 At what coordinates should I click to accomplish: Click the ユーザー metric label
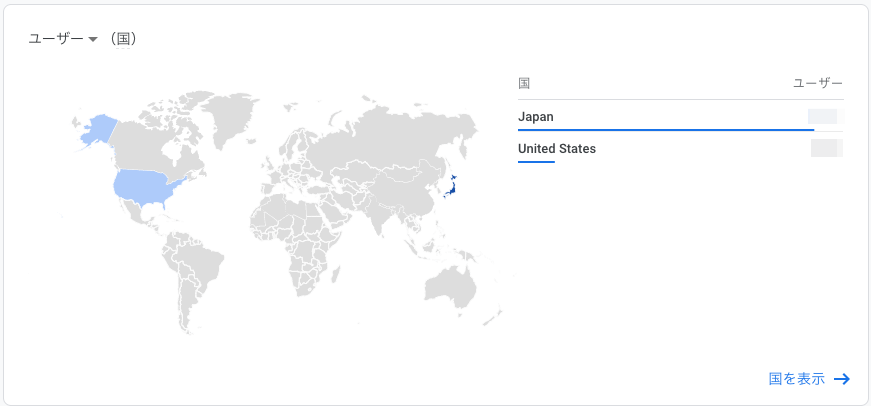click(56, 39)
